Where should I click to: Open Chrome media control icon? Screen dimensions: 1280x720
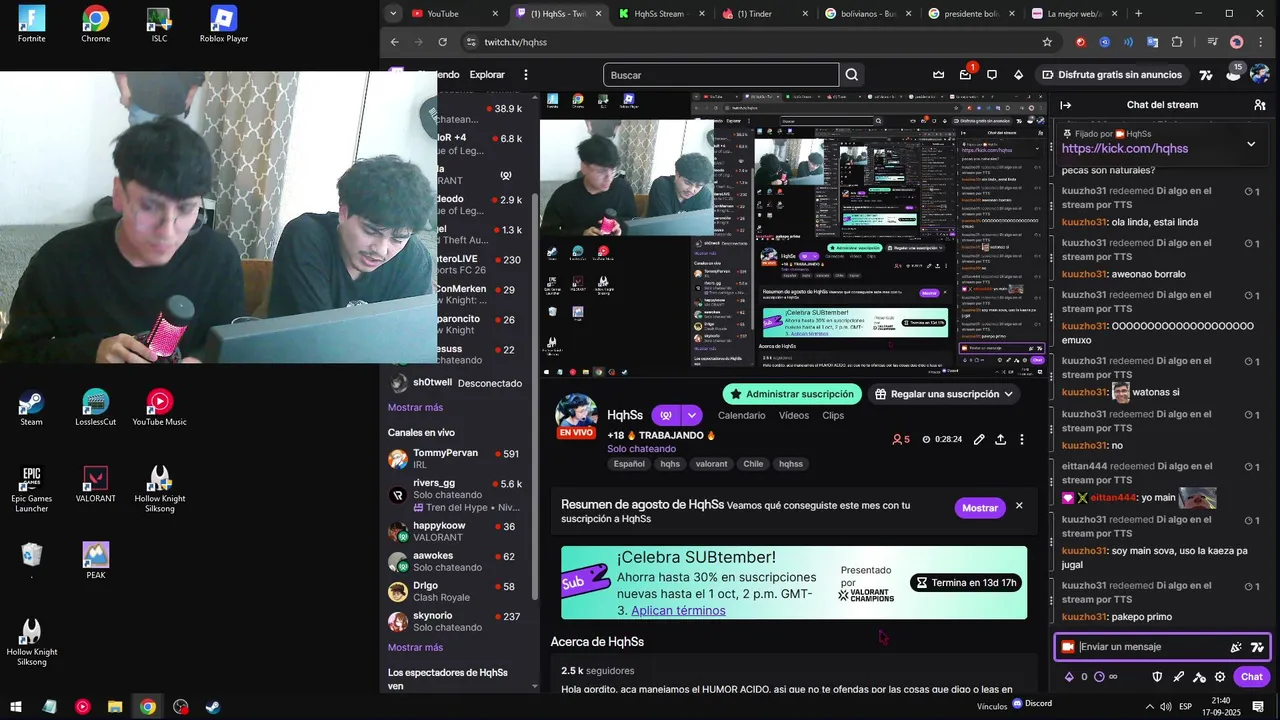pos(1212,42)
